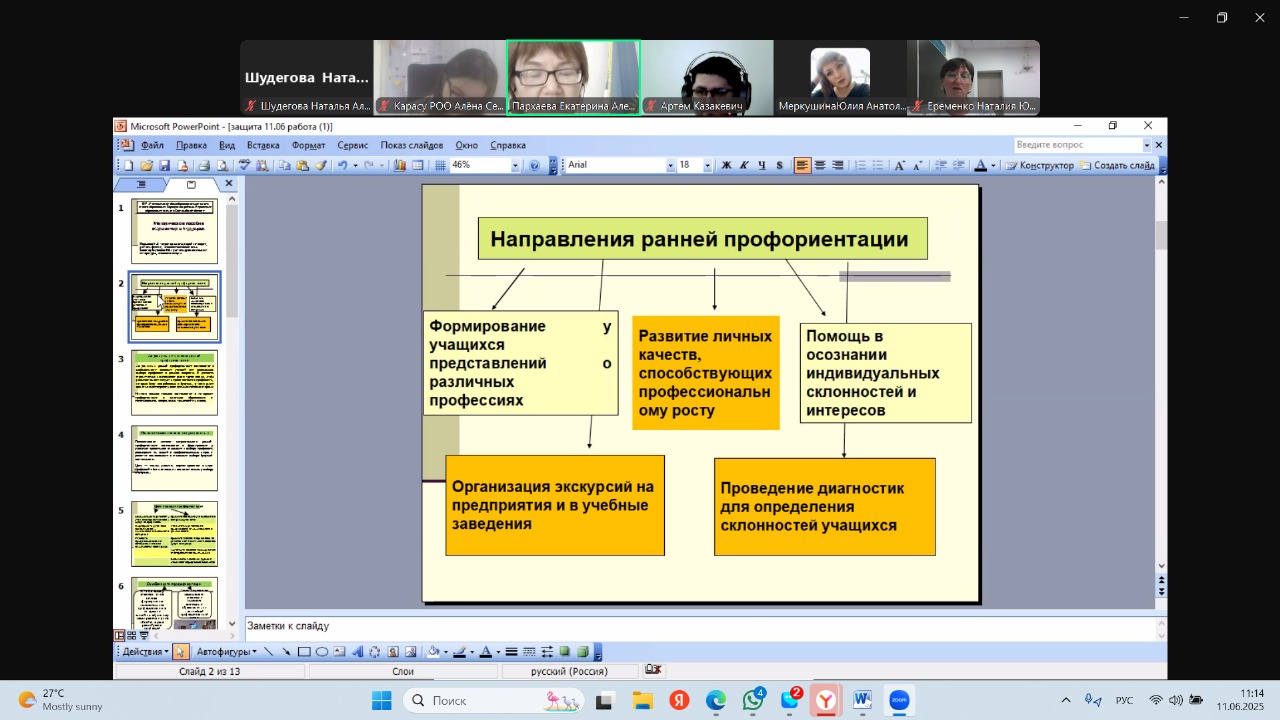Open the Arial font name dropdown

point(670,166)
